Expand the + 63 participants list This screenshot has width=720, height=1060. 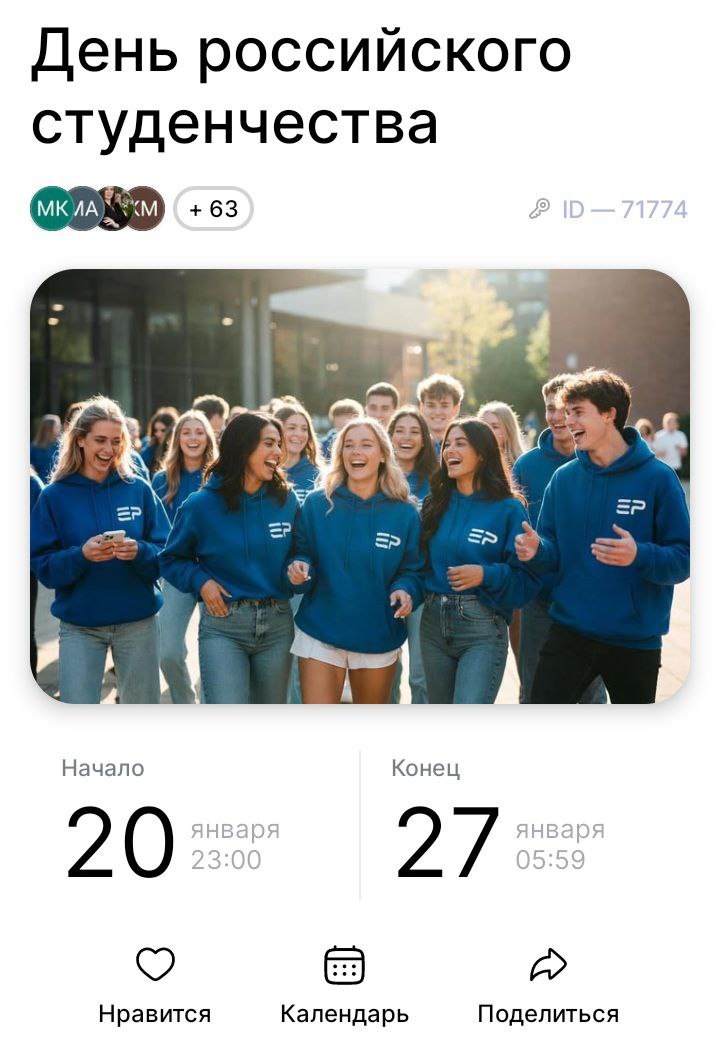tap(214, 208)
